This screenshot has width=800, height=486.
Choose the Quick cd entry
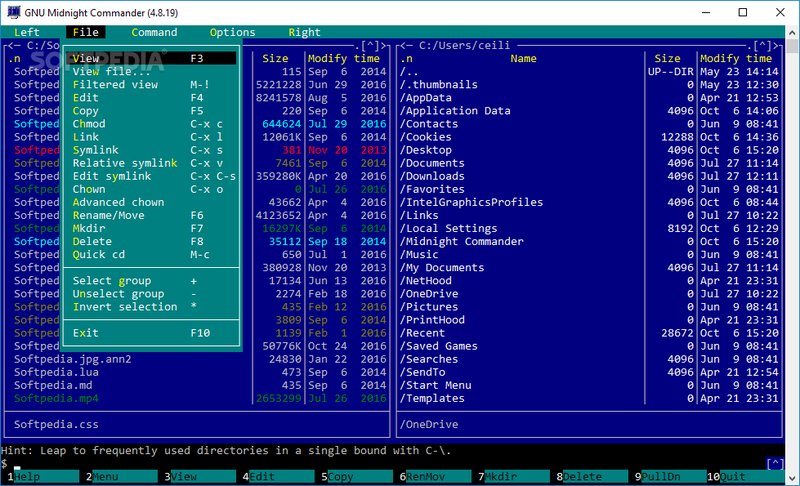(x=151, y=254)
